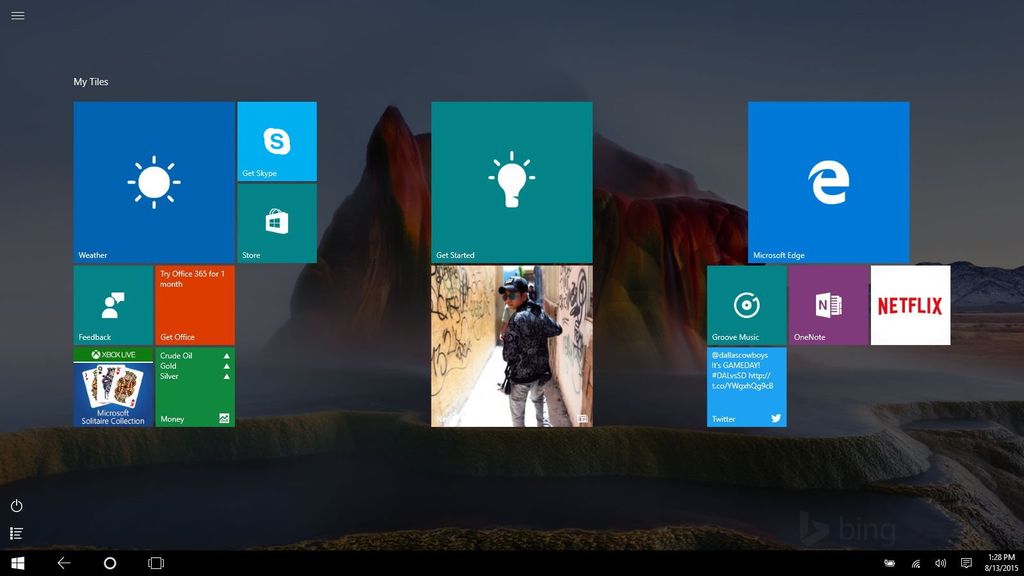
Task: Open the Weather tile
Action: point(152,180)
